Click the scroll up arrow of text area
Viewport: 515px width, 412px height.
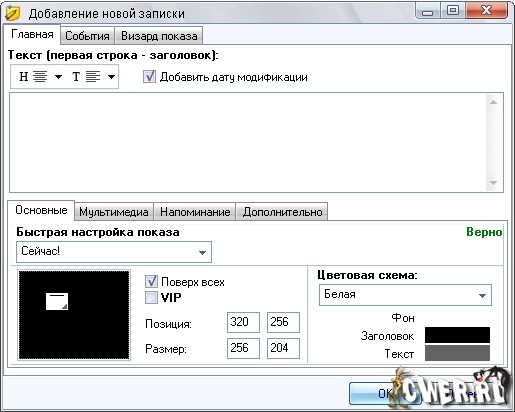click(x=494, y=102)
